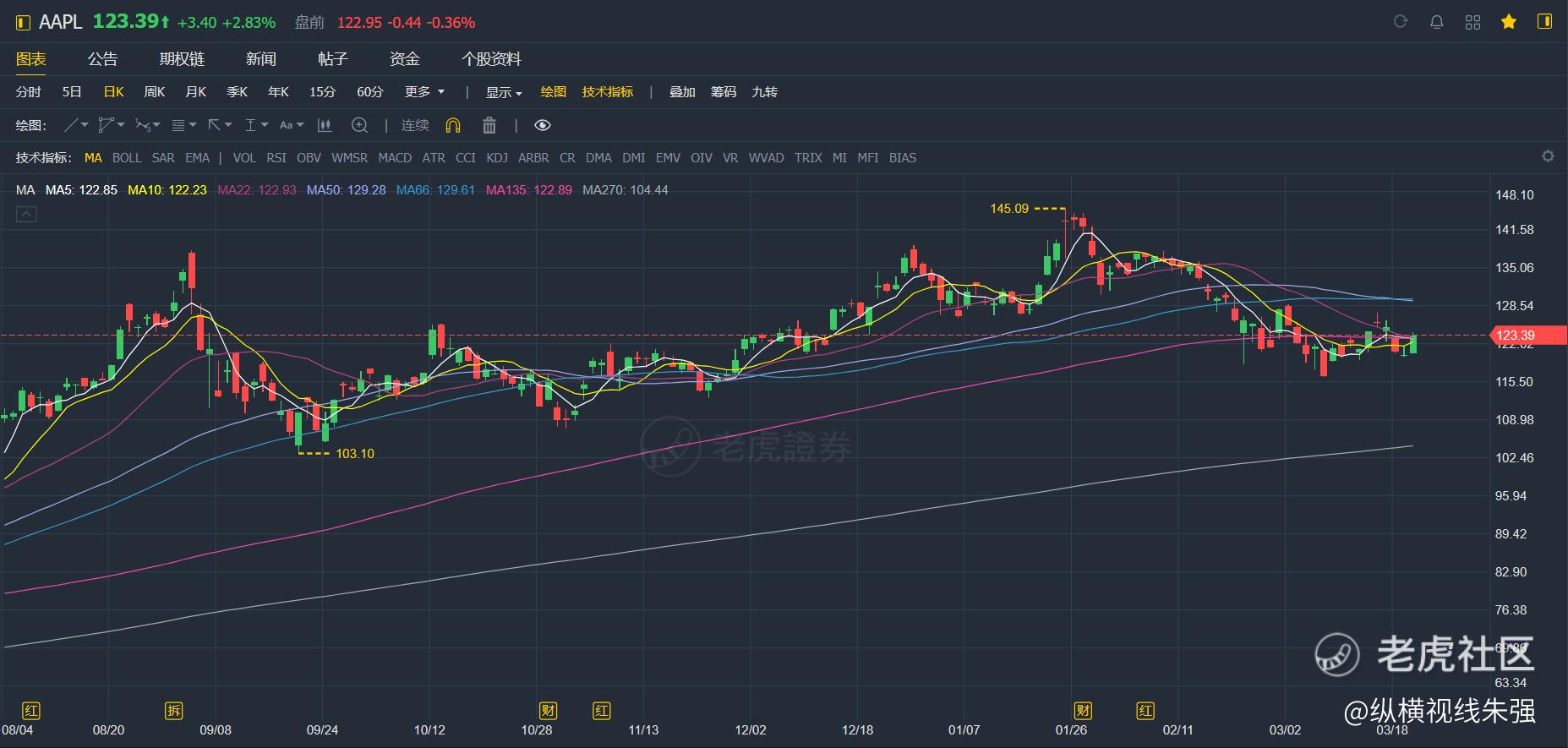Select the price range measure tool
1568x748 pixels.
click(x=250, y=125)
